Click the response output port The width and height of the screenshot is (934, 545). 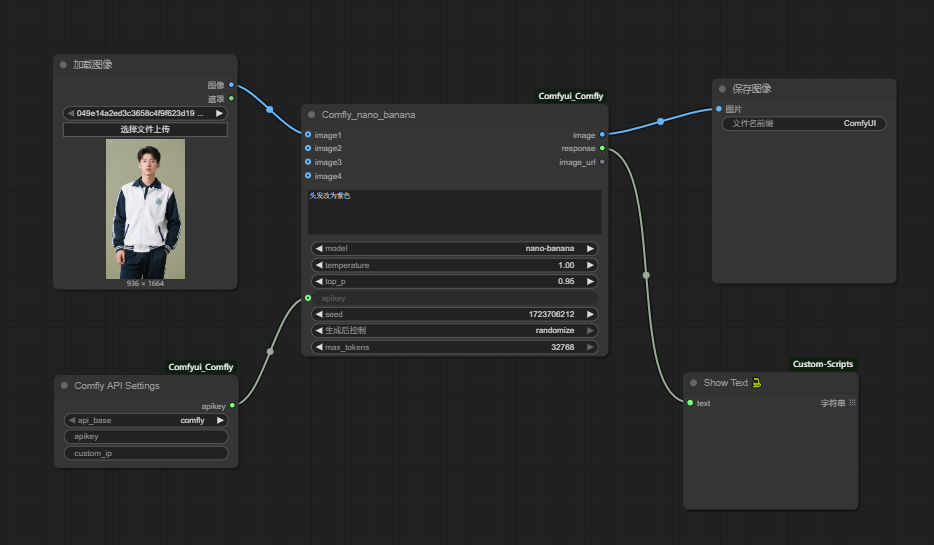pyautogui.click(x=602, y=148)
